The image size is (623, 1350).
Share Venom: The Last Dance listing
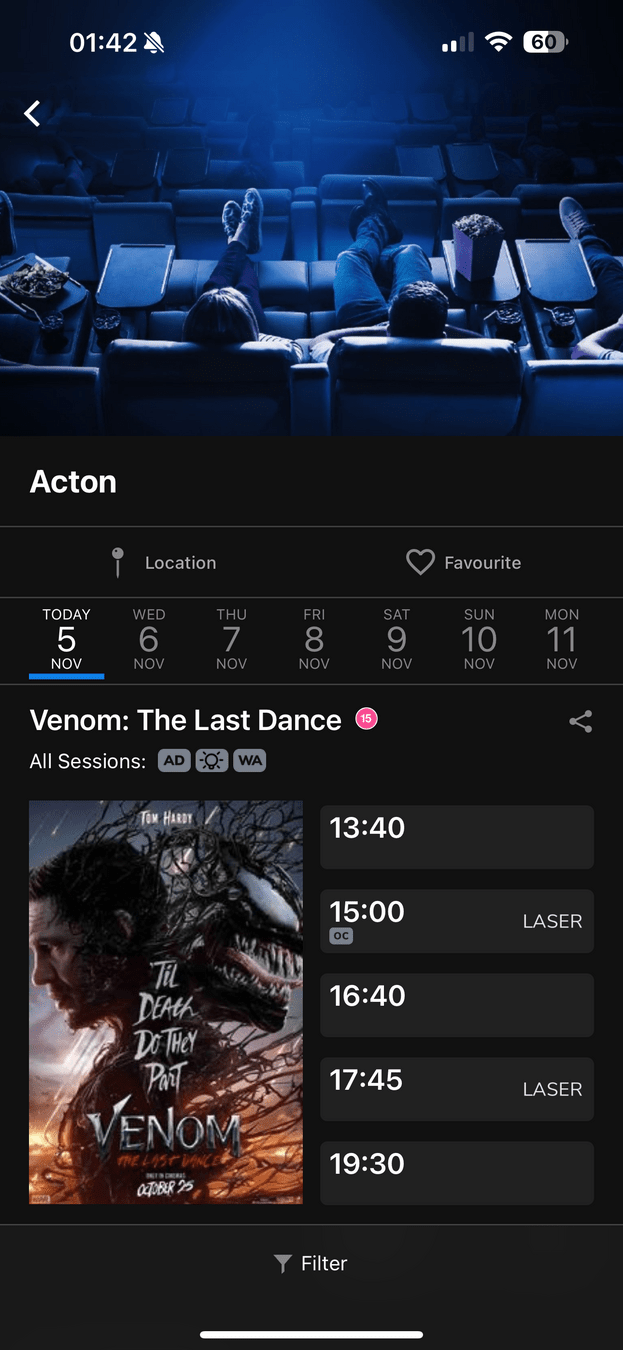coord(581,721)
